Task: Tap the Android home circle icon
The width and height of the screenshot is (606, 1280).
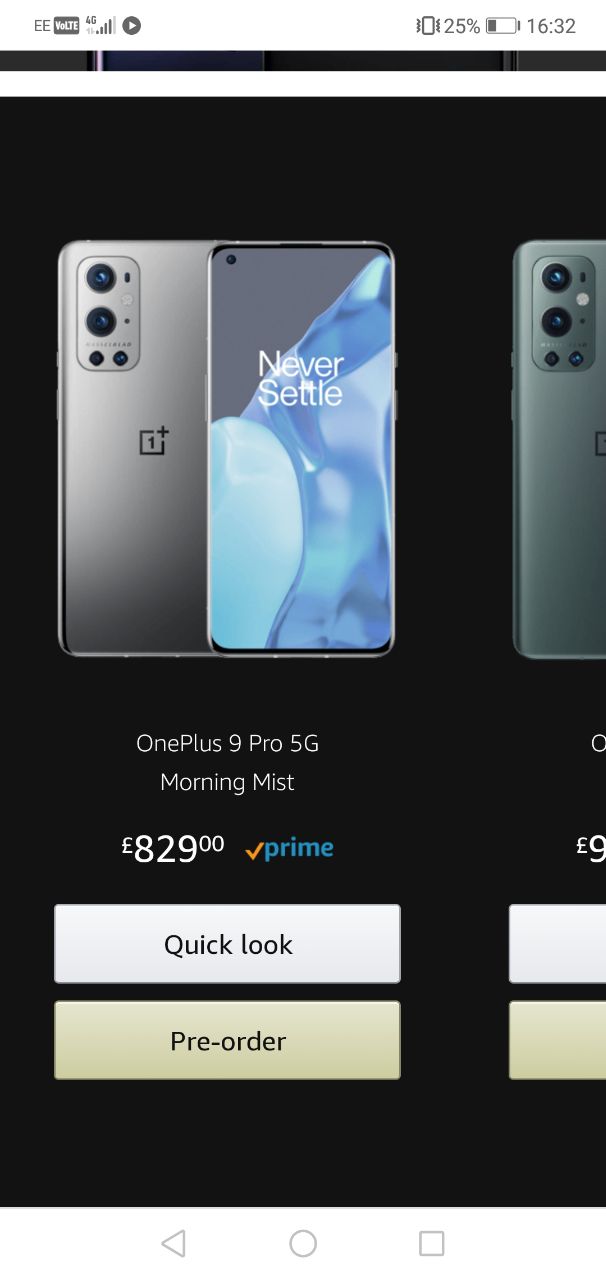Action: coord(303,1243)
